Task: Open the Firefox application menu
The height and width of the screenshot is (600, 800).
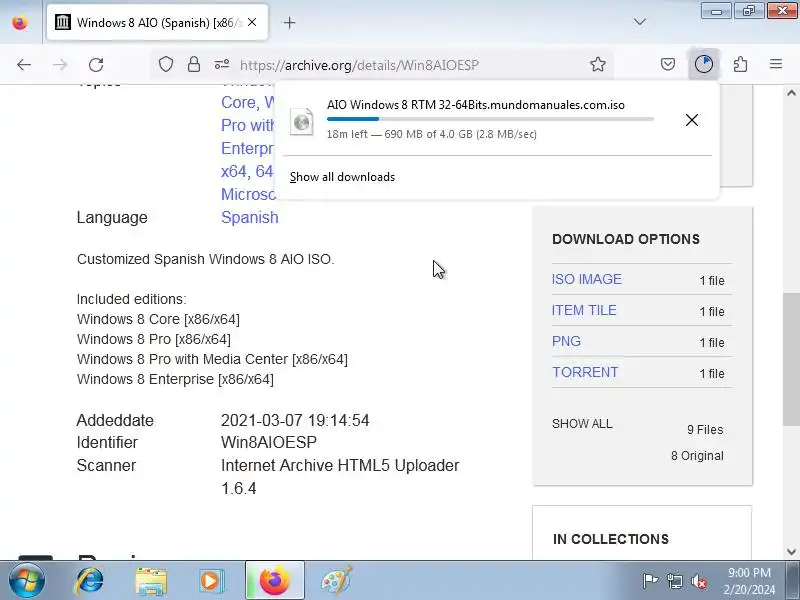Action: tap(776, 64)
